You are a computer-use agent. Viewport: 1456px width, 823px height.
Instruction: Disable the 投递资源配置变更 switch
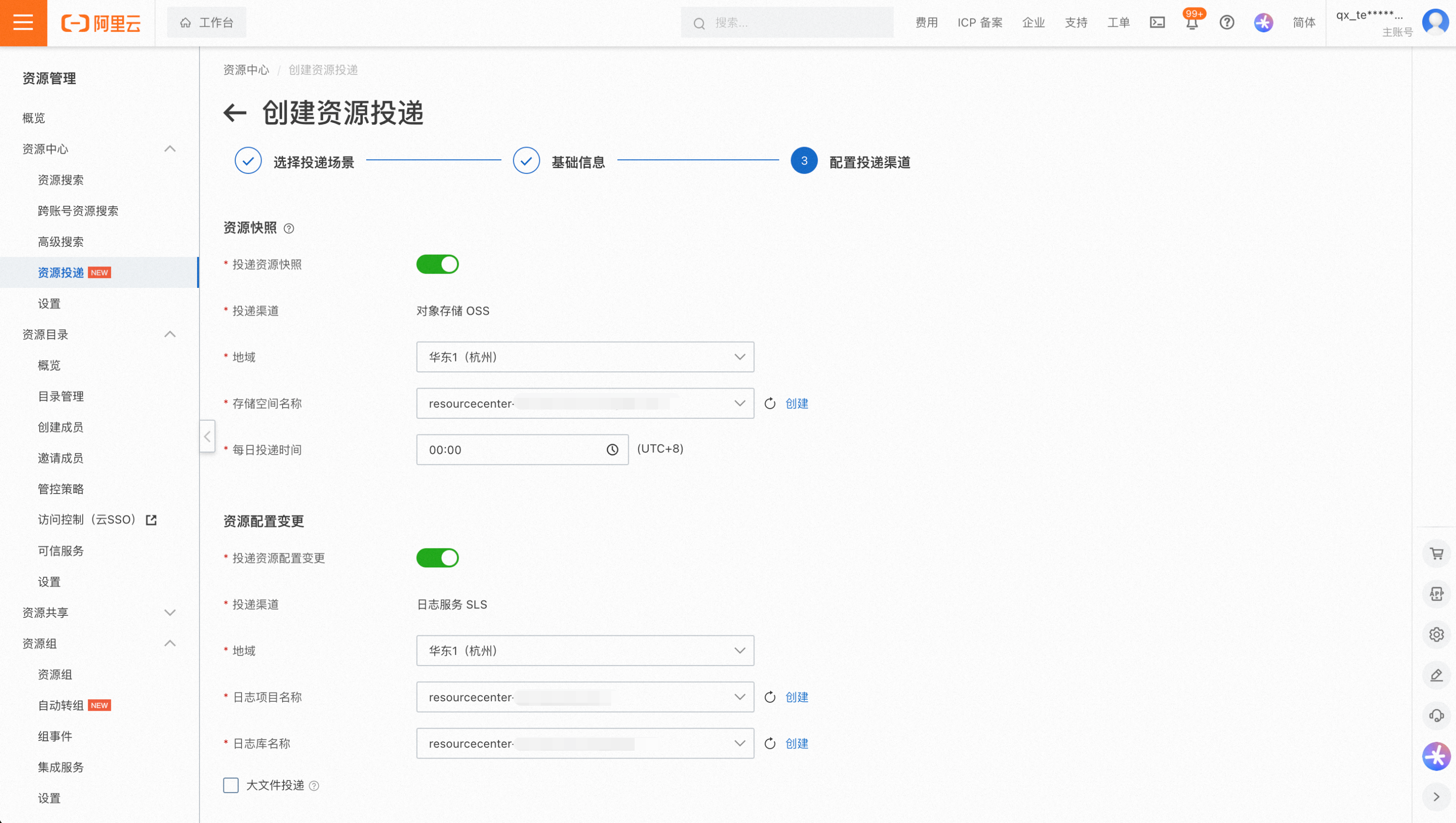coord(437,558)
